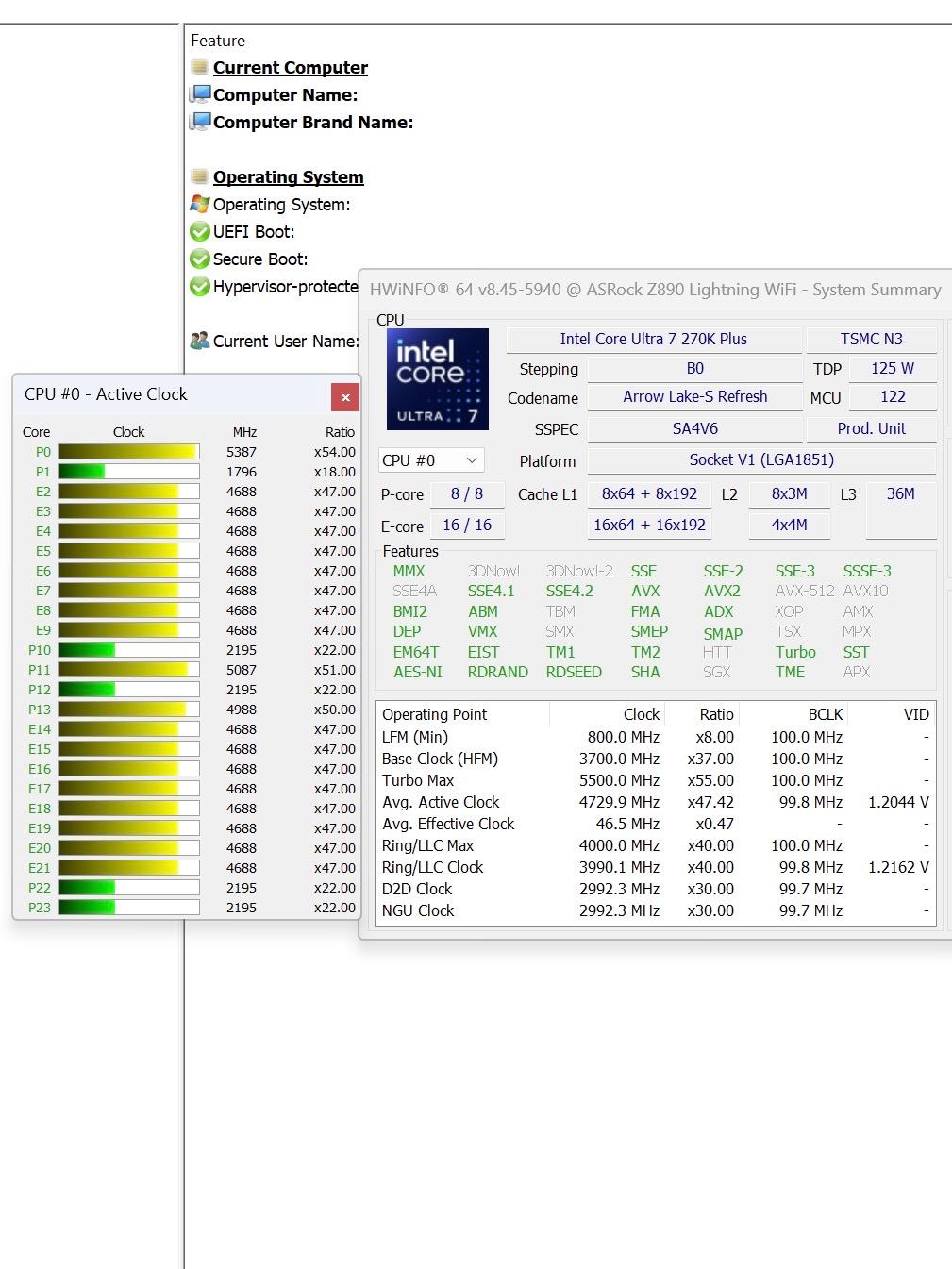Open the CPU #0 selector dropdown

click(x=431, y=460)
